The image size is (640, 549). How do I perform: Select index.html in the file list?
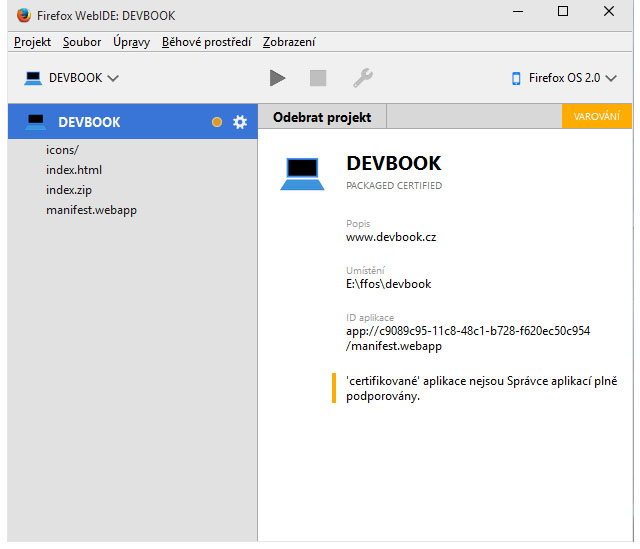click(74, 170)
